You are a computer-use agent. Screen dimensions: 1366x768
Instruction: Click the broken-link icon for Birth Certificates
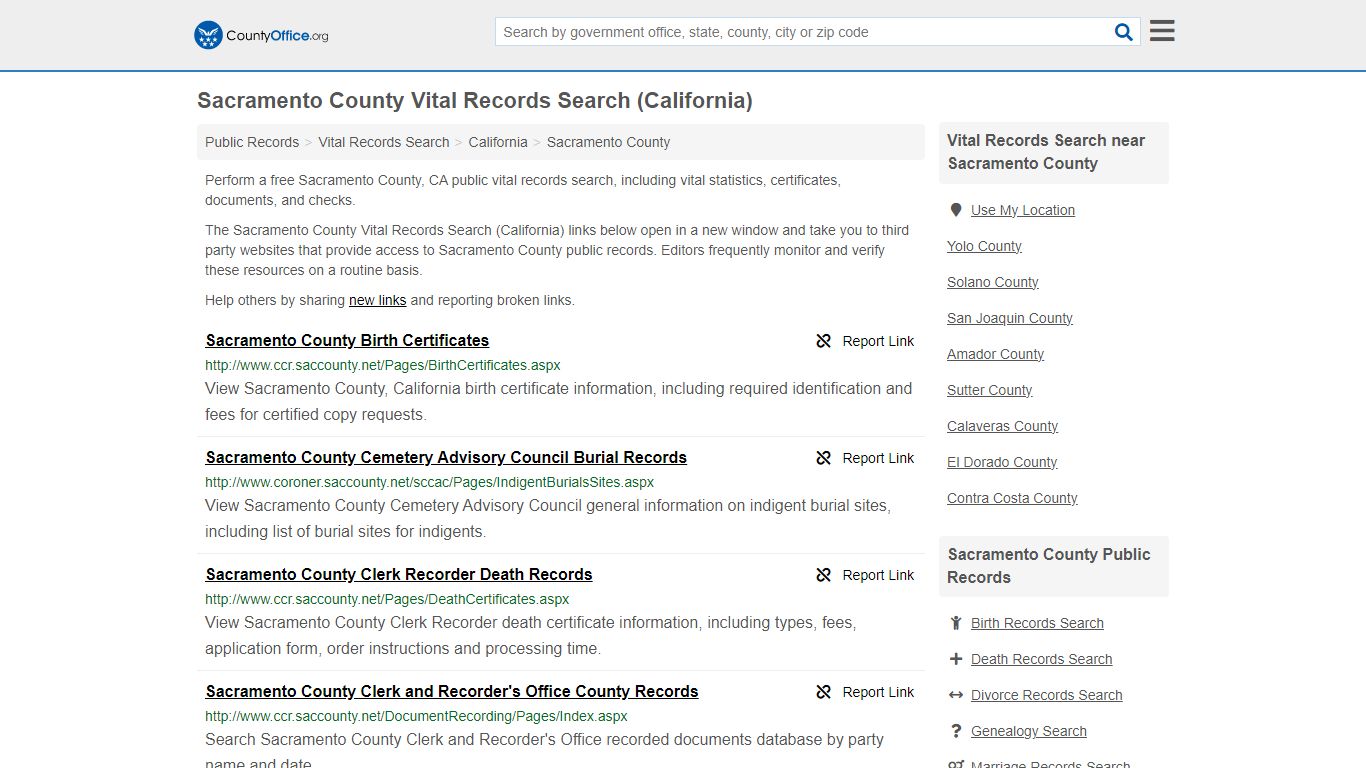824,341
